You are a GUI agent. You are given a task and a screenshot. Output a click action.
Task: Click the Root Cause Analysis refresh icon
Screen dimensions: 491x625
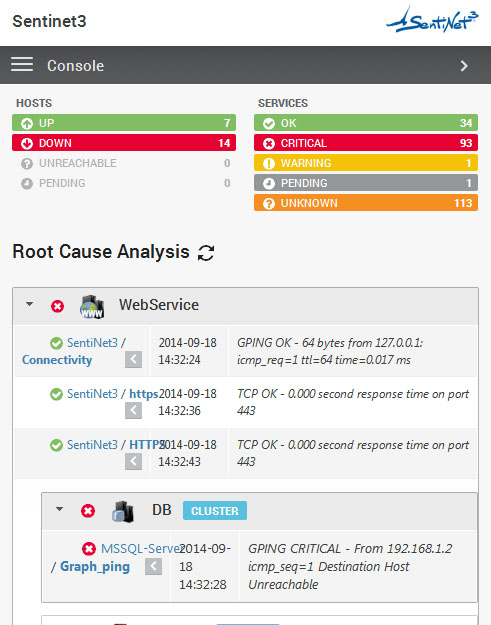[206, 253]
